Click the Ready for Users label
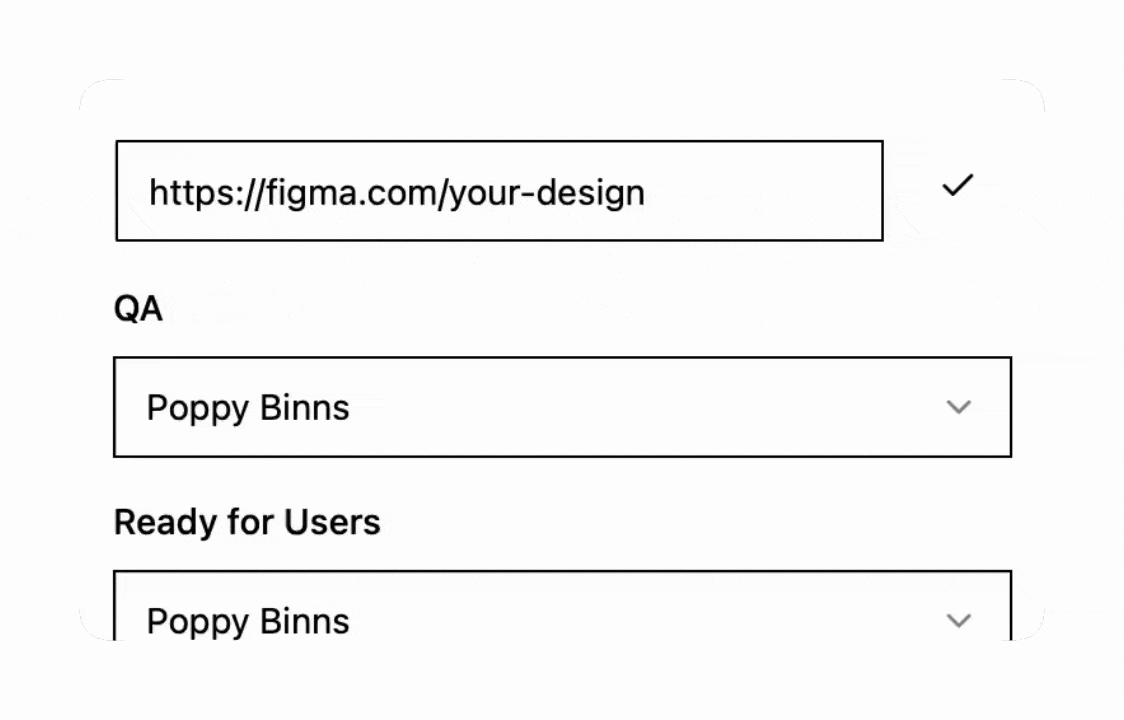This screenshot has height=720, width=1124. 247,522
